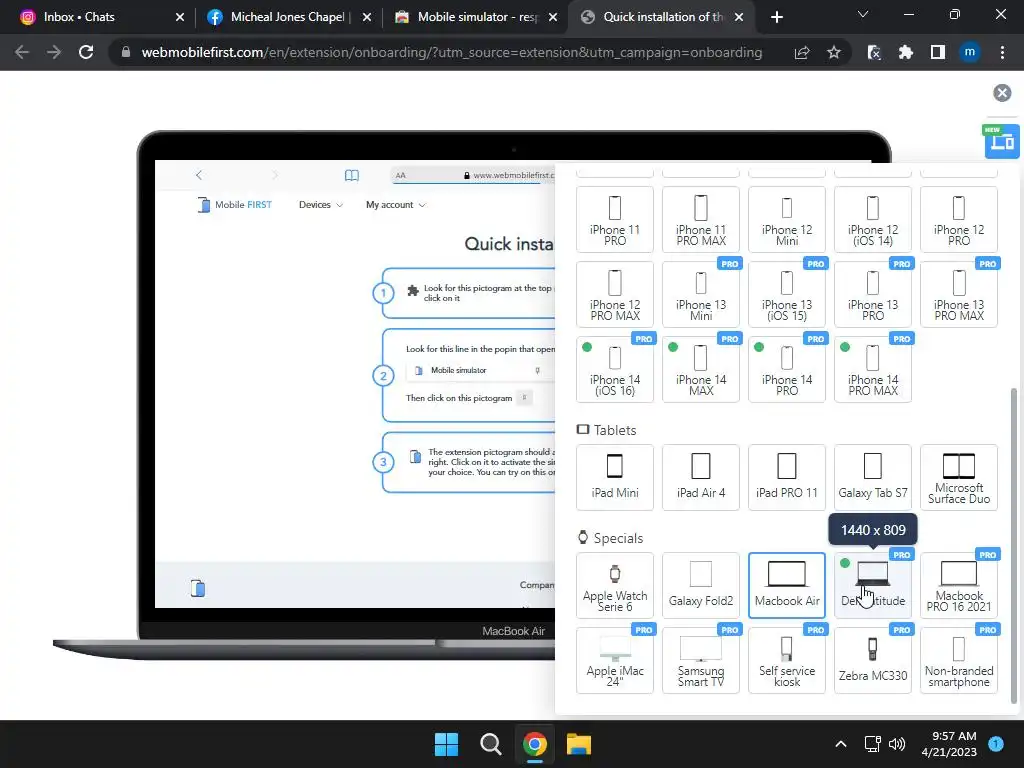1024x768 pixels.
Task: Choose the Dell Latitude laptop device
Action: pyautogui.click(x=872, y=585)
